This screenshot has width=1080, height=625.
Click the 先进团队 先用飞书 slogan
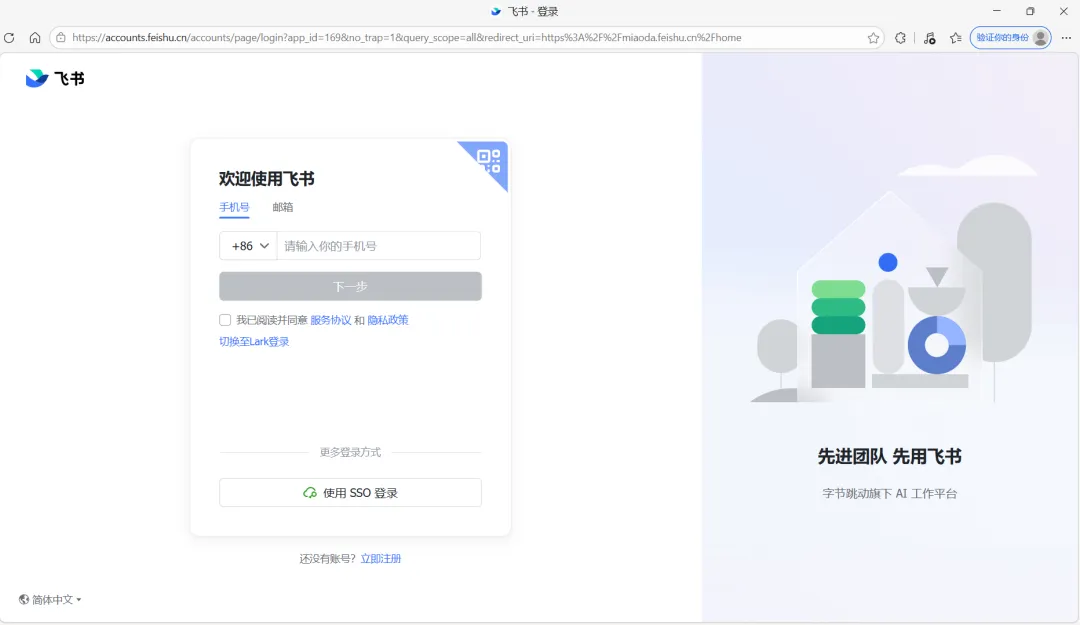(889, 457)
